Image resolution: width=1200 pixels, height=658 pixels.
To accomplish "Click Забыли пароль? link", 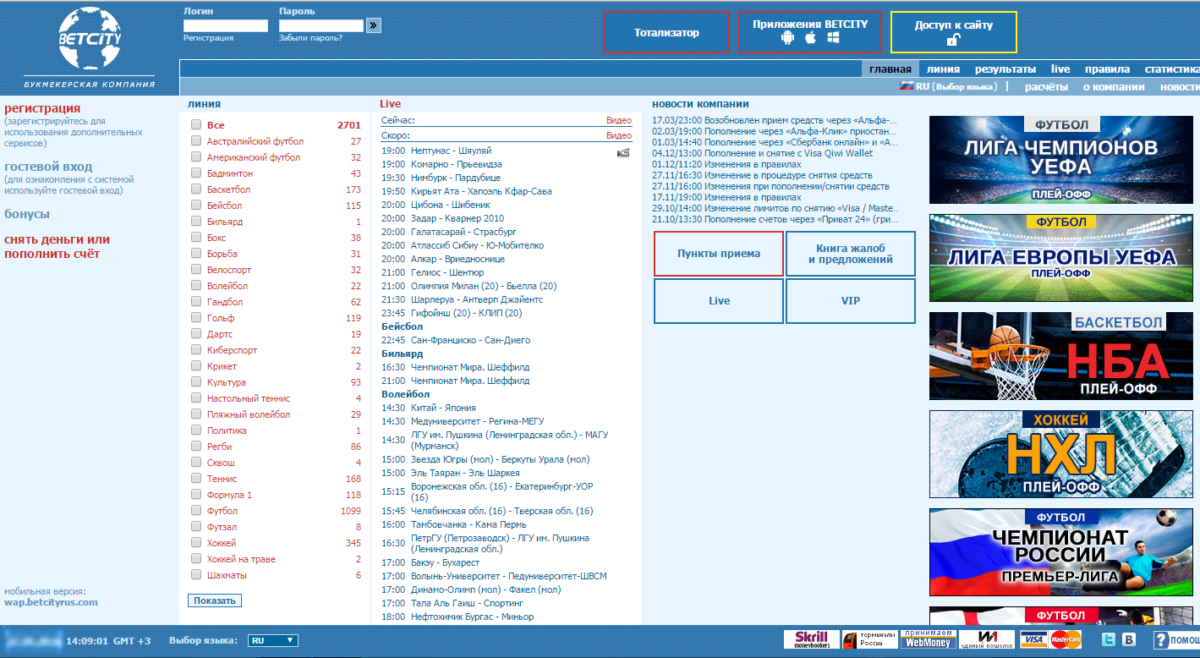I will (x=310, y=38).
